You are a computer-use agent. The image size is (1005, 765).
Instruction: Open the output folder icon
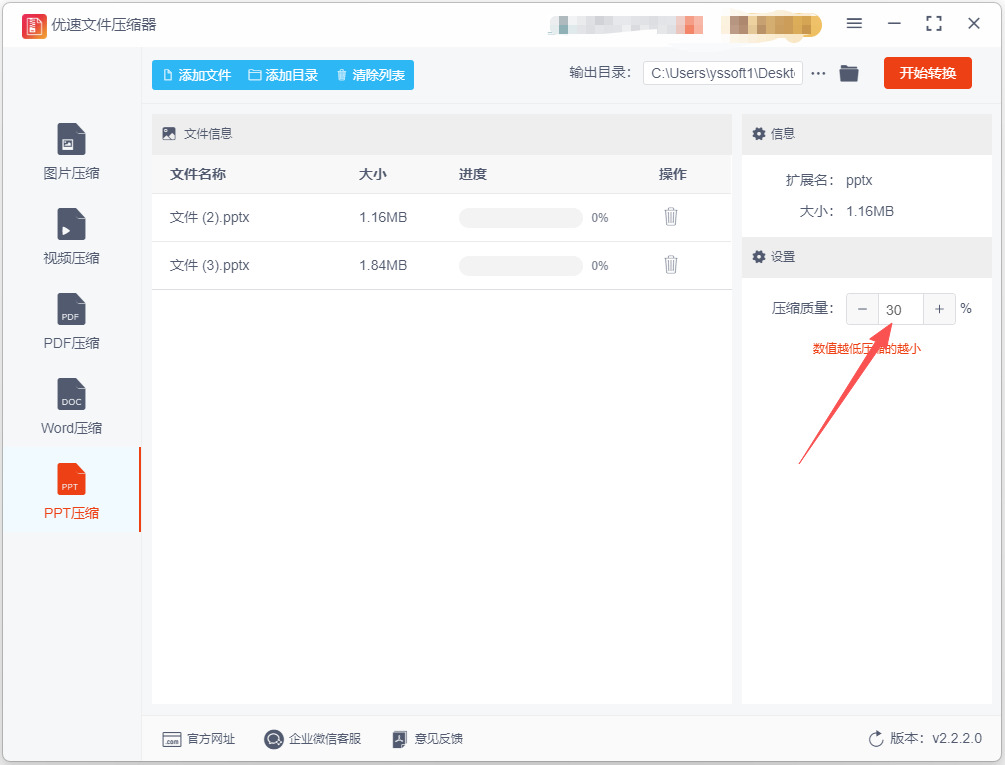coord(849,73)
